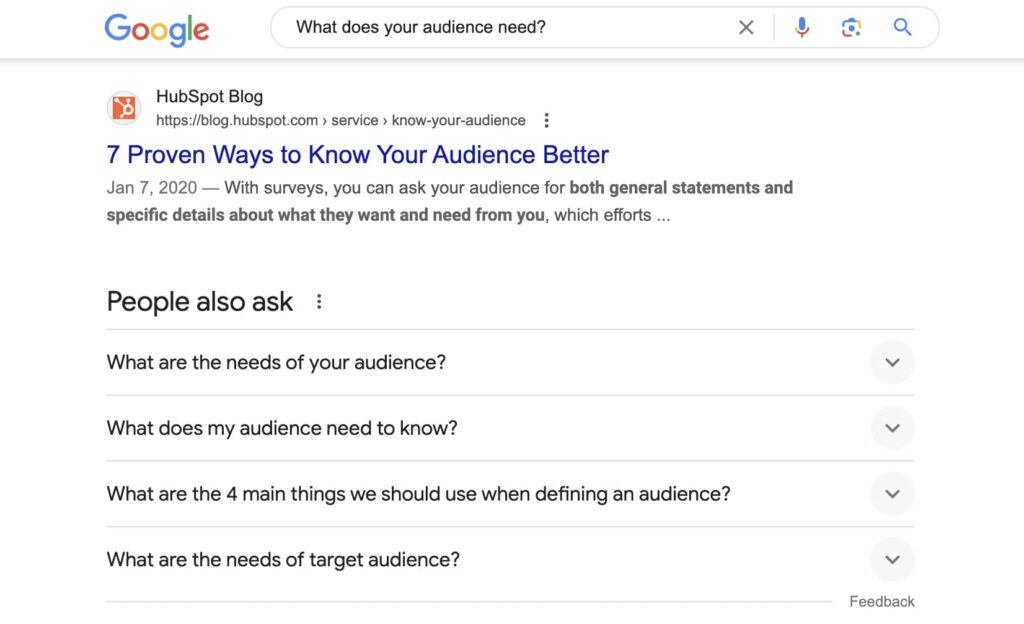Click the HubSpot favicon icon
Image resolution: width=1024 pixels, height=624 pixels.
click(x=123, y=108)
